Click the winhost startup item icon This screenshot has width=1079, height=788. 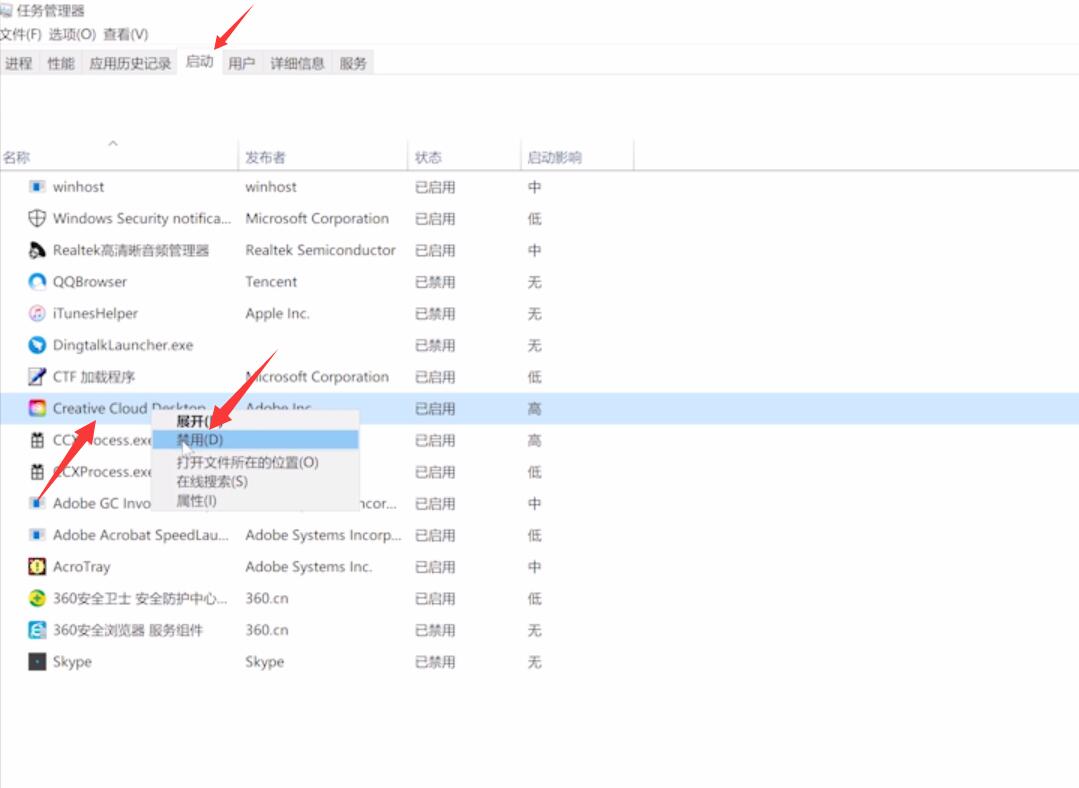[x=37, y=187]
